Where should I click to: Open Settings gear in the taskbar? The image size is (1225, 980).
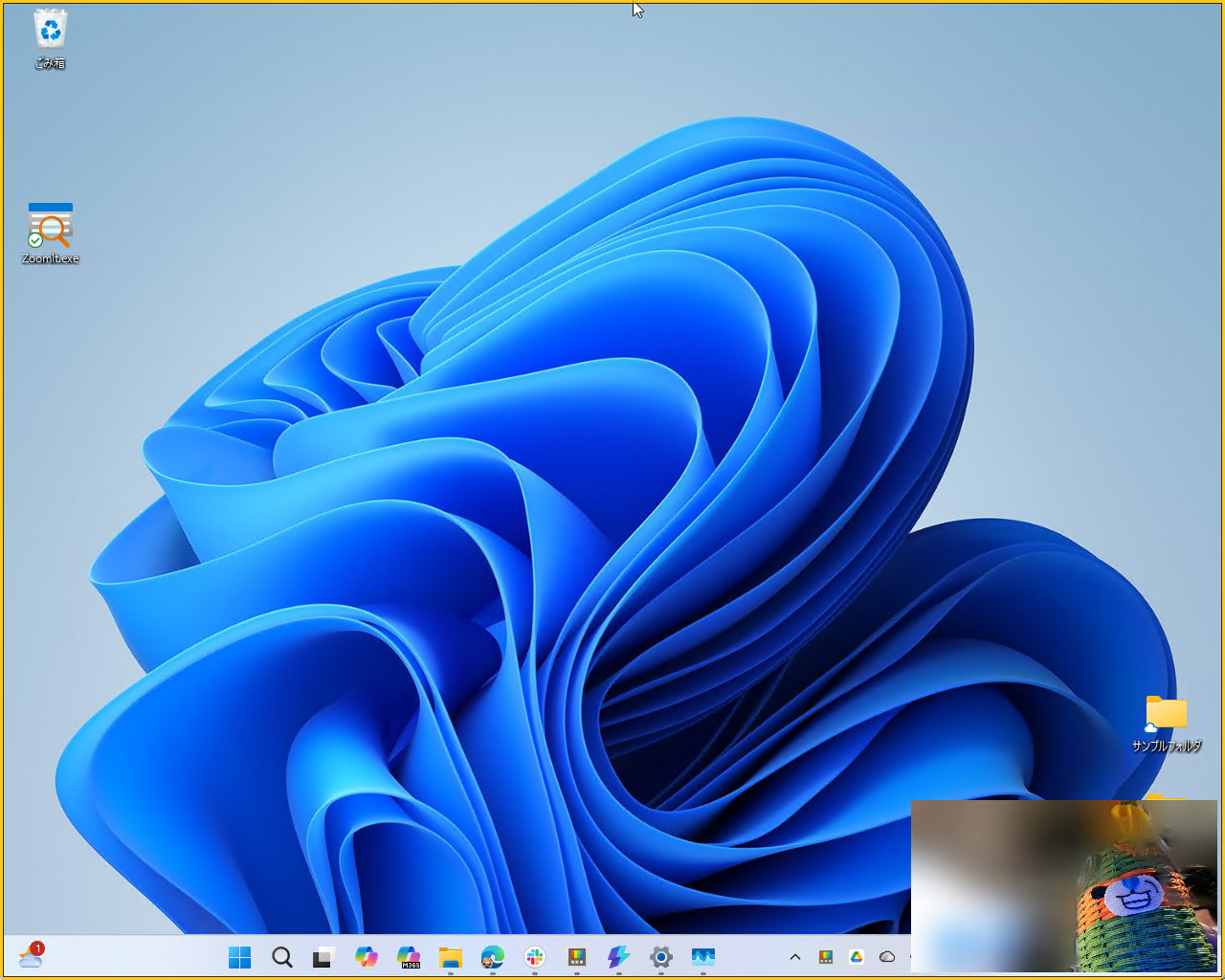(x=661, y=957)
